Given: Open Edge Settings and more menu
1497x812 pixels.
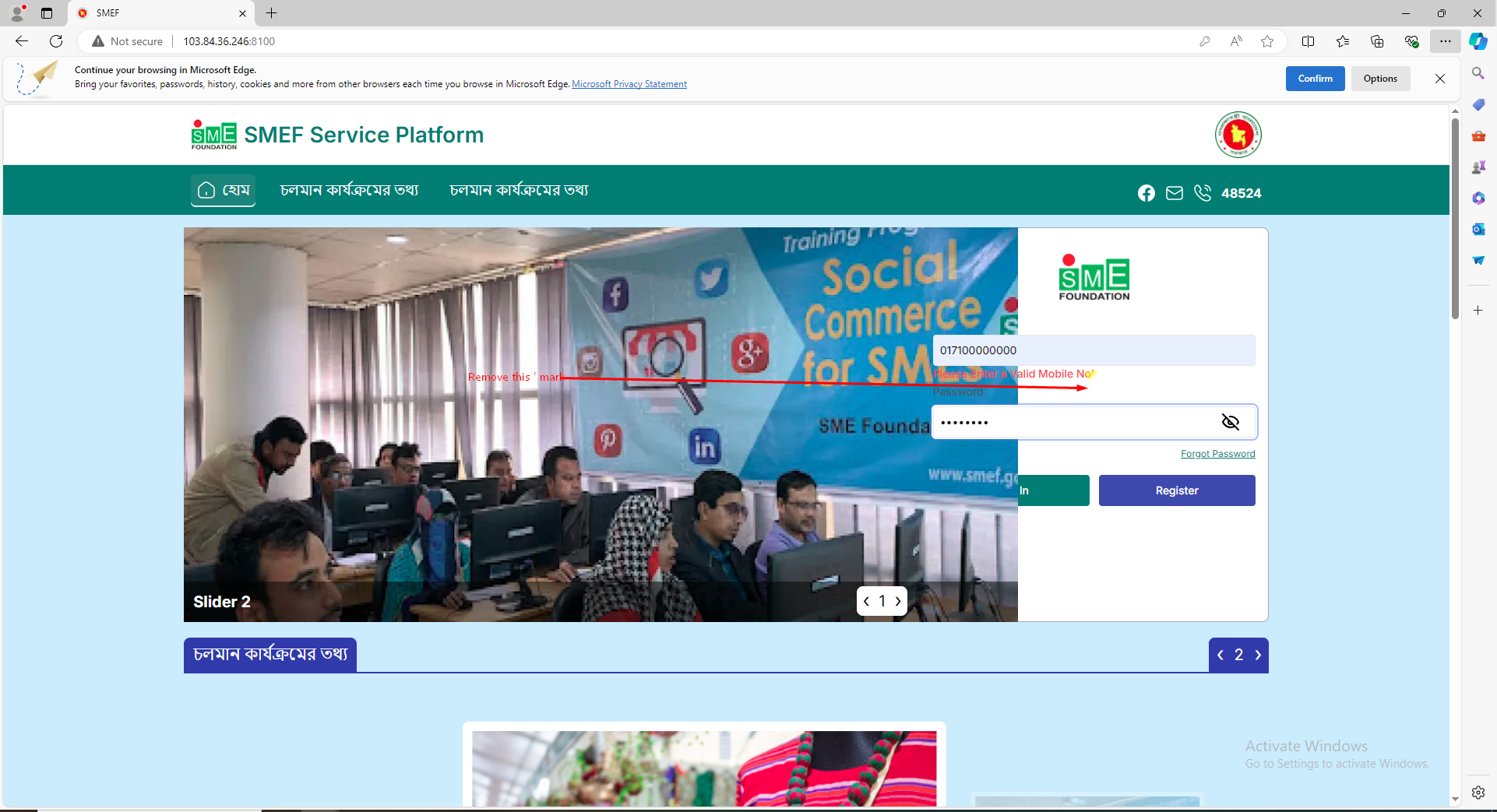Looking at the screenshot, I should pyautogui.click(x=1446, y=41).
